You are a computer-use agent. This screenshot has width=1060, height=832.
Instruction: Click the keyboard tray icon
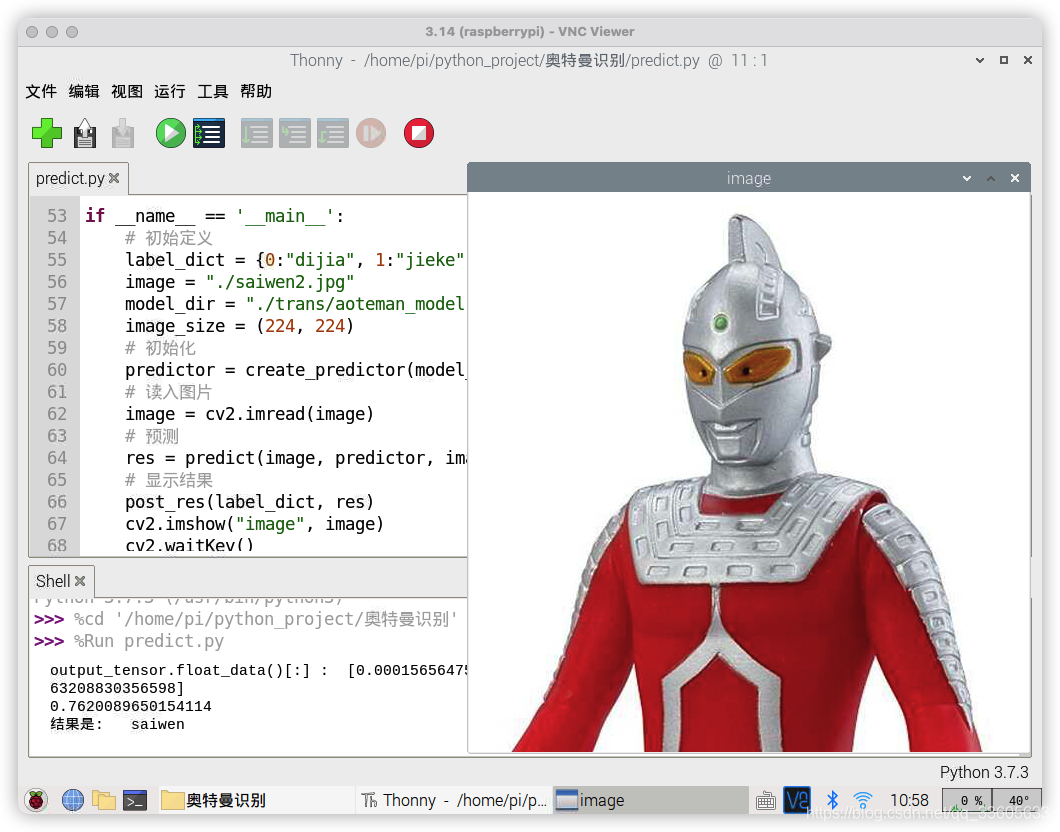pyautogui.click(x=766, y=801)
